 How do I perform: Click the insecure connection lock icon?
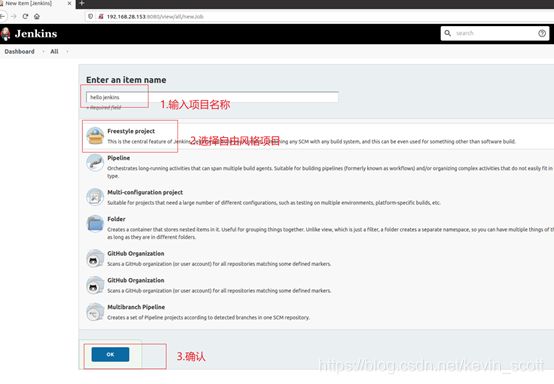101,16
